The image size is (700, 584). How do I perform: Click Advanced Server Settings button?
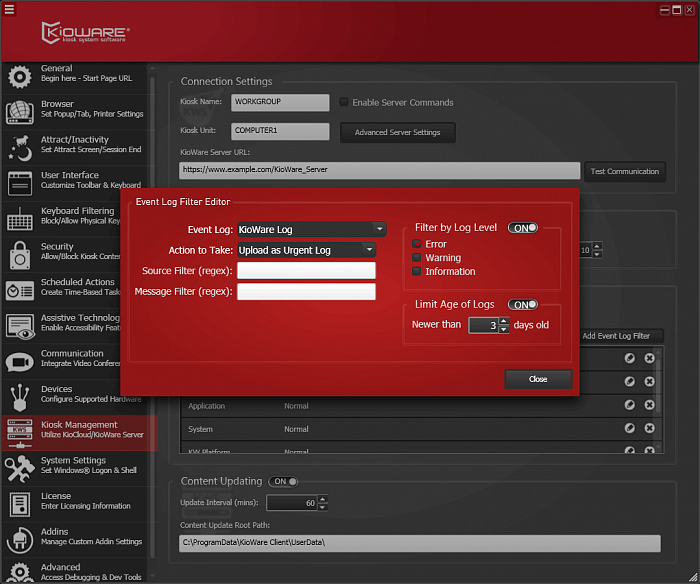coord(397,133)
